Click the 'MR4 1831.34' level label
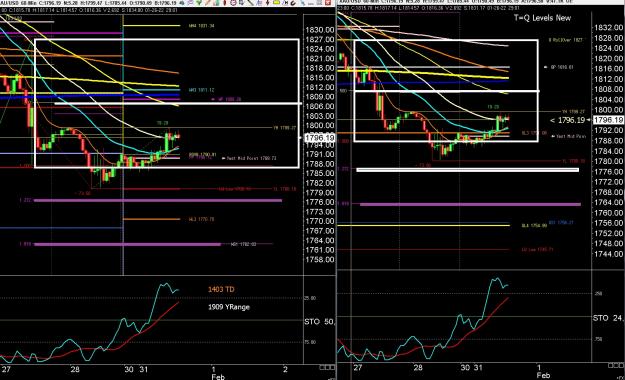The image size is (625, 380). (201, 26)
